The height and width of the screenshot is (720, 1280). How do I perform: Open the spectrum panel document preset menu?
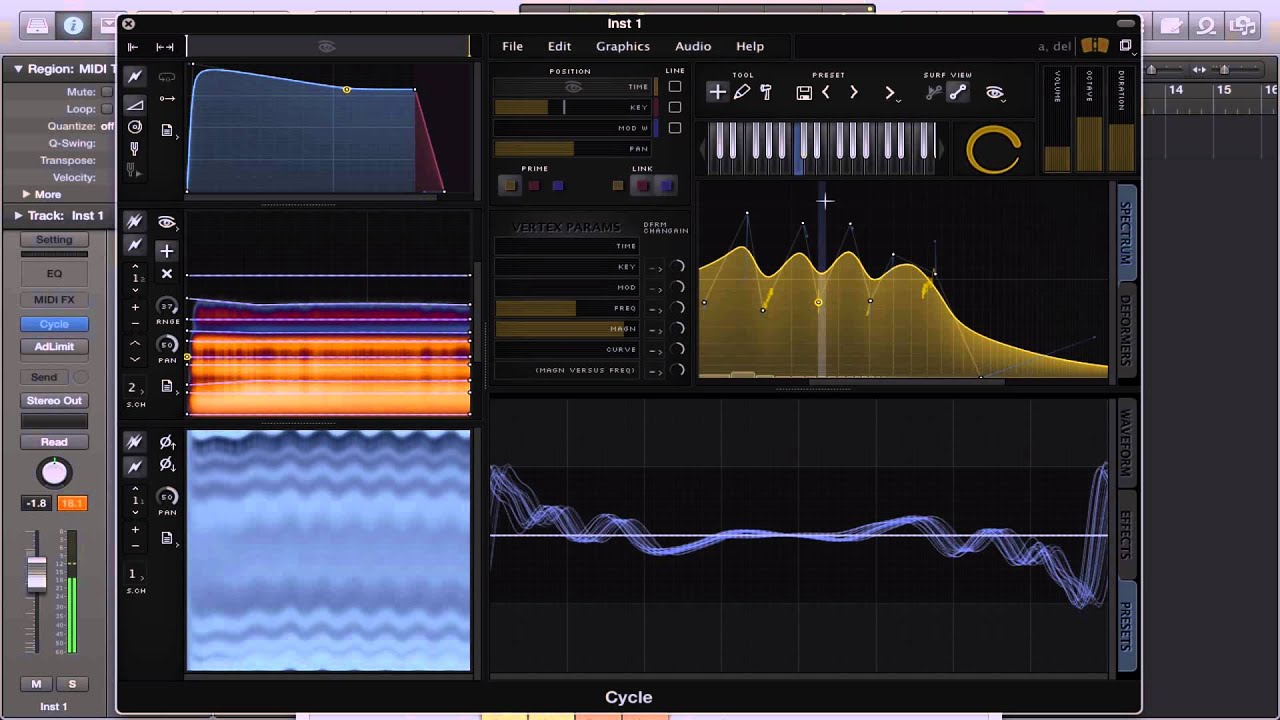coord(167,386)
